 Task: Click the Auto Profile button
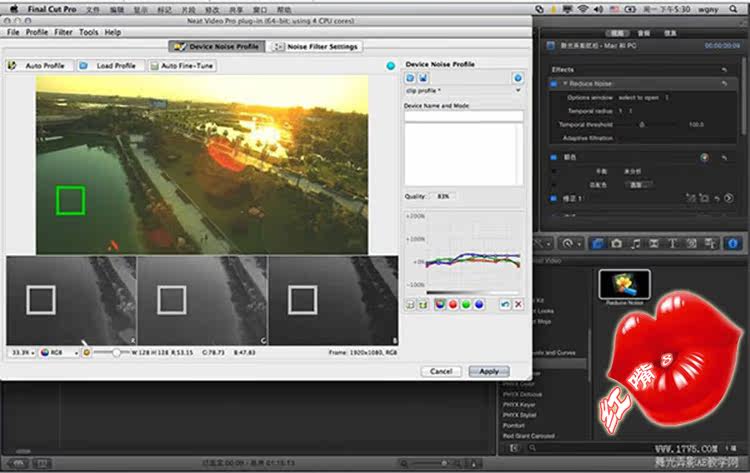[39, 66]
